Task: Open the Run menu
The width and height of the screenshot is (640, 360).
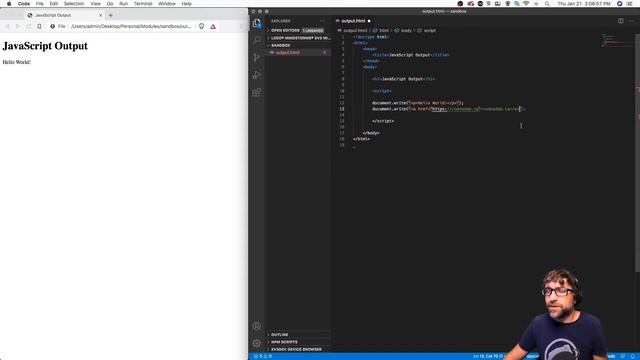Action: [x=123, y=4]
